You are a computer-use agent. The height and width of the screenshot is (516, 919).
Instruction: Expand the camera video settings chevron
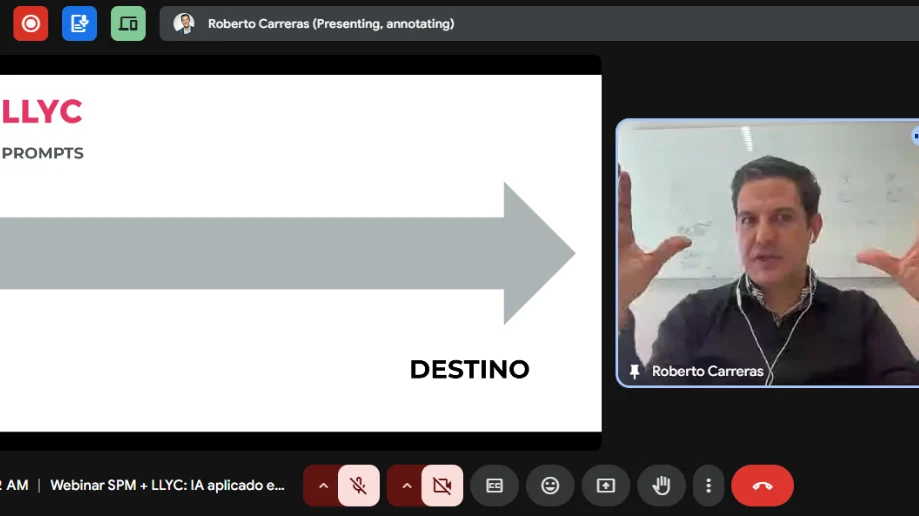coord(406,486)
